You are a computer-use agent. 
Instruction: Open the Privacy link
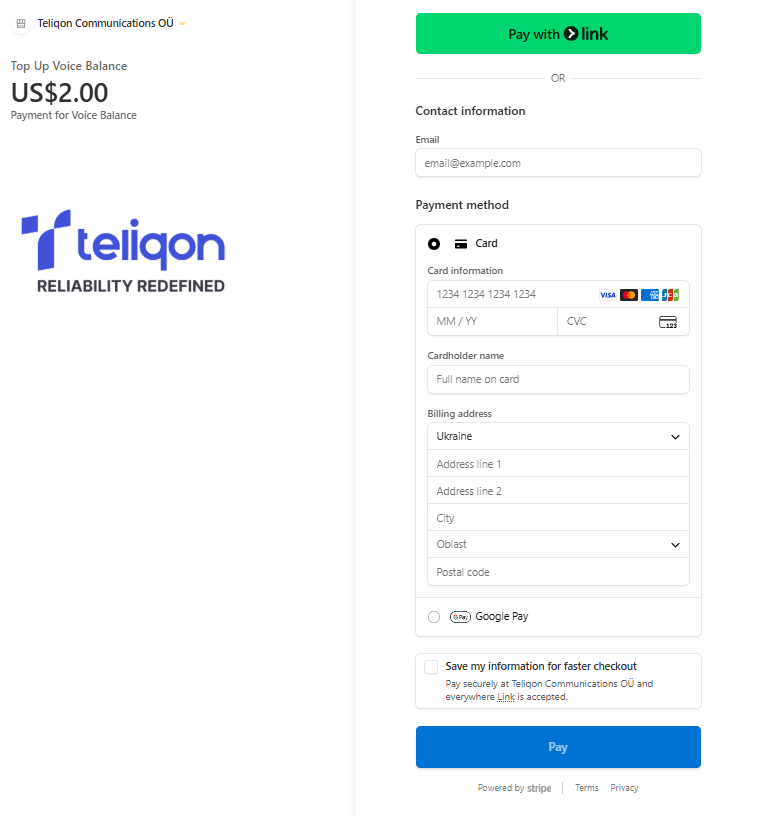(624, 788)
